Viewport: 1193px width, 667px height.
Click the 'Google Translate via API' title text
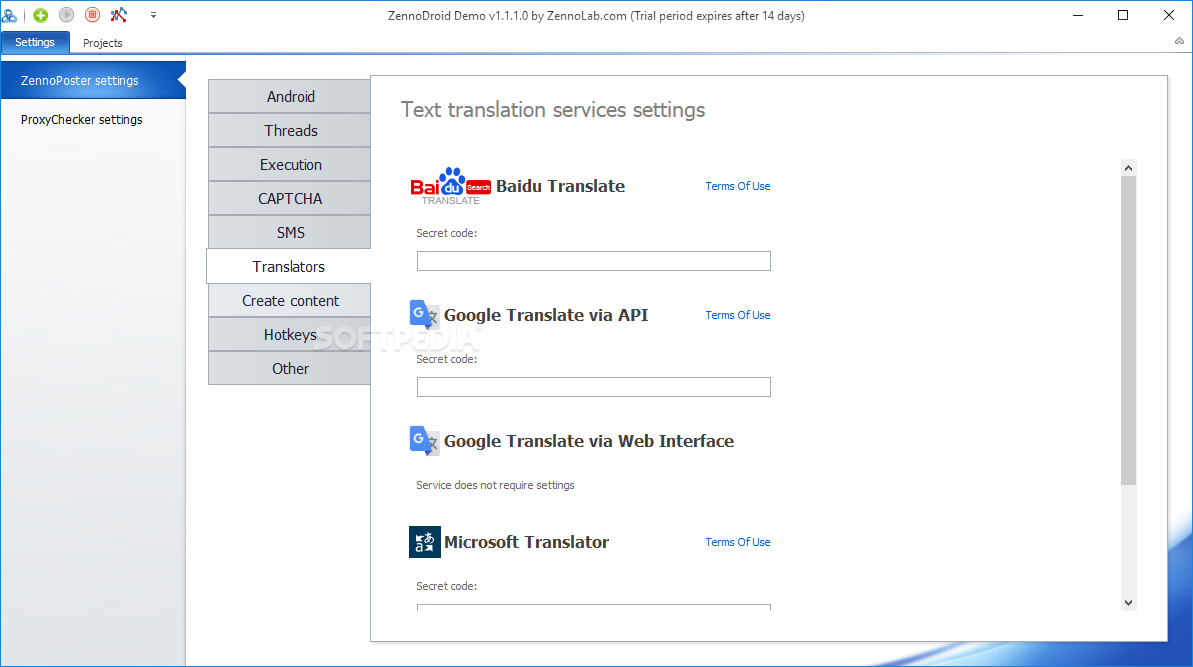coord(546,315)
